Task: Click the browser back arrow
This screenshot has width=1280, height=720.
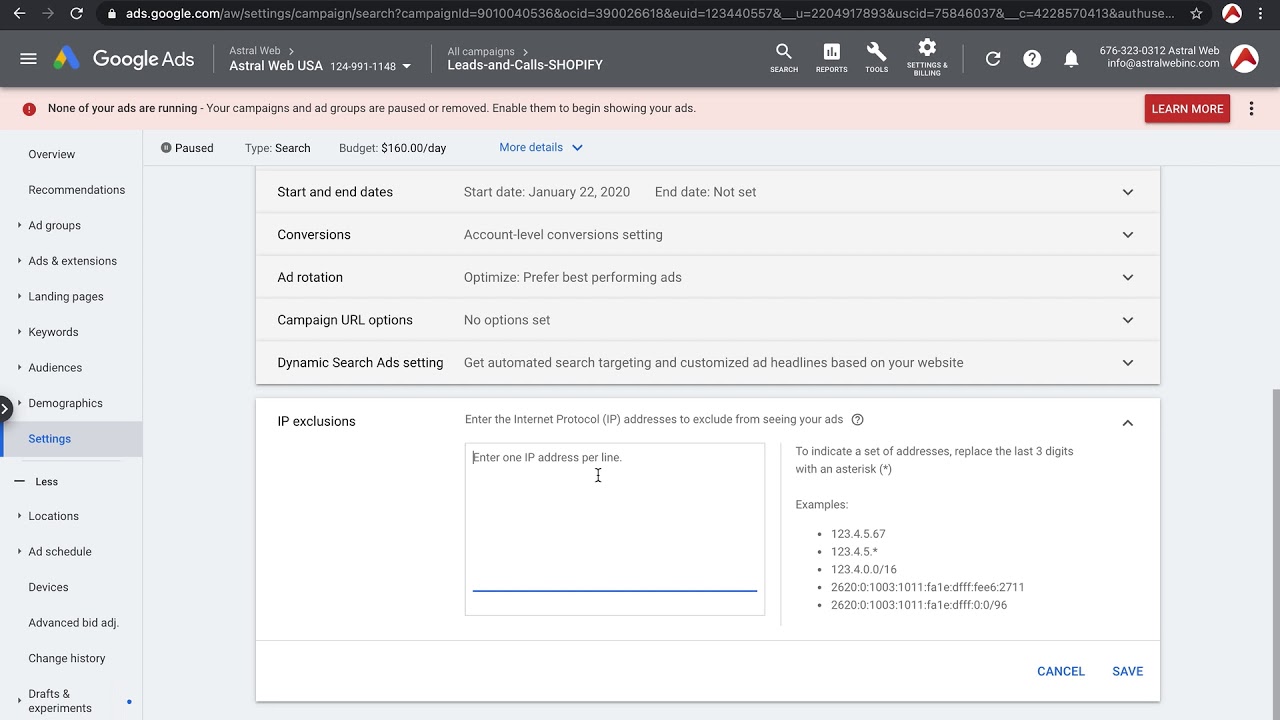Action: [x=19, y=14]
